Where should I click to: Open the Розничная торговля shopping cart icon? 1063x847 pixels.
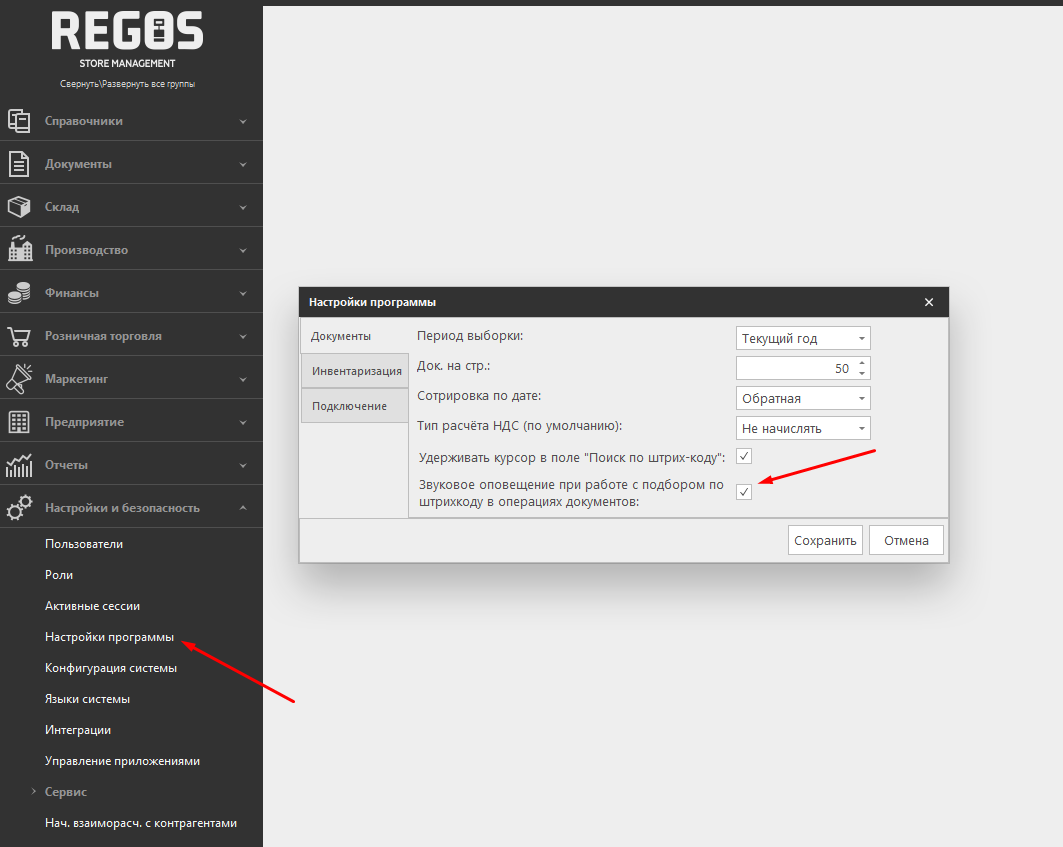20,336
